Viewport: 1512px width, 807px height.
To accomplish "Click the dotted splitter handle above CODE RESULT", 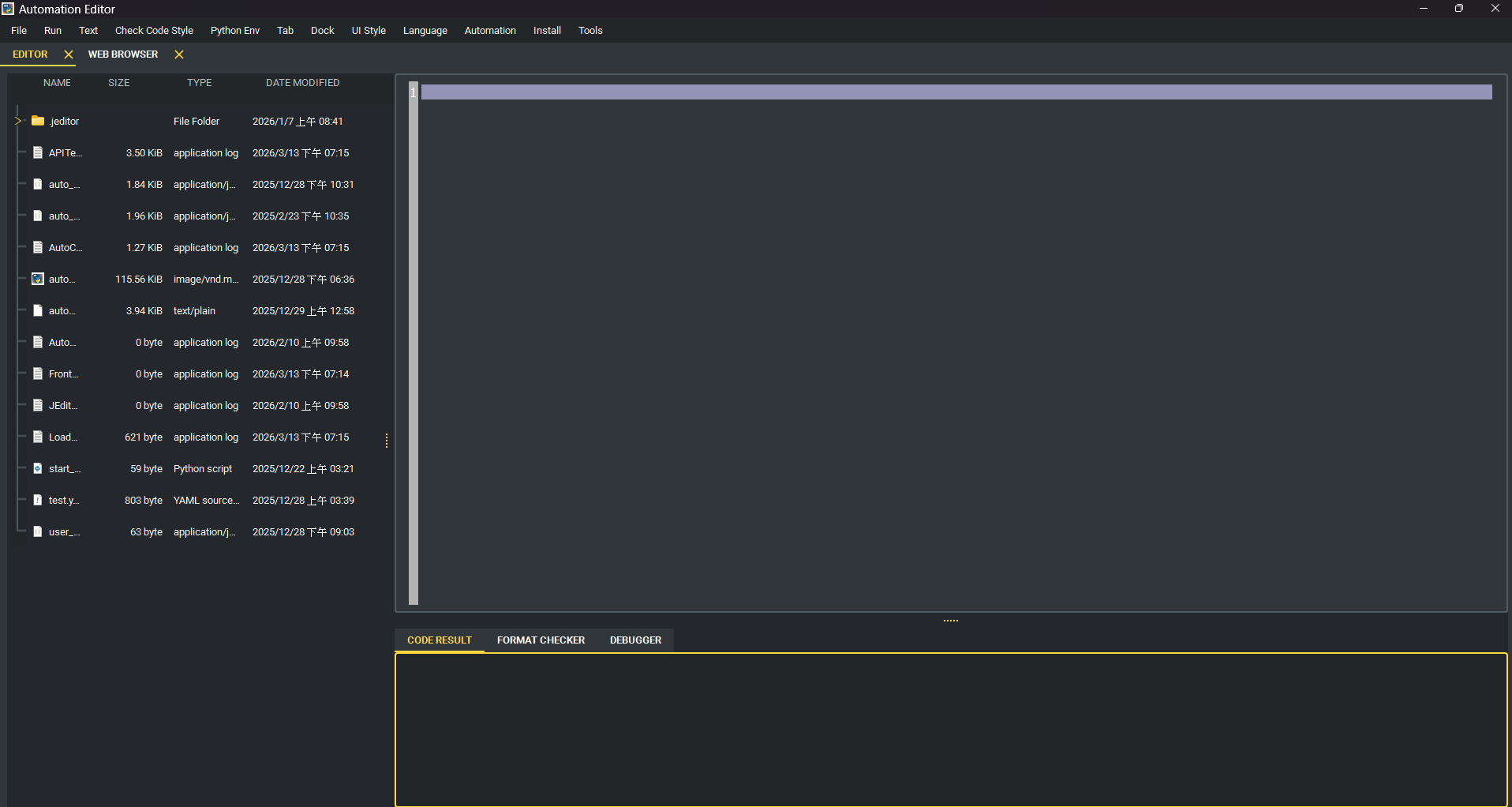I will (x=951, y=621).
